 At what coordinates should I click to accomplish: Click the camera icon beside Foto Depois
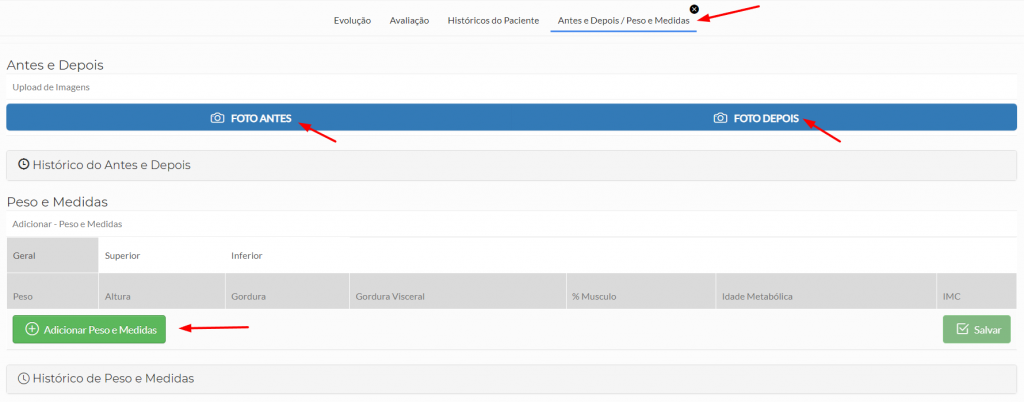coord(720,118)
